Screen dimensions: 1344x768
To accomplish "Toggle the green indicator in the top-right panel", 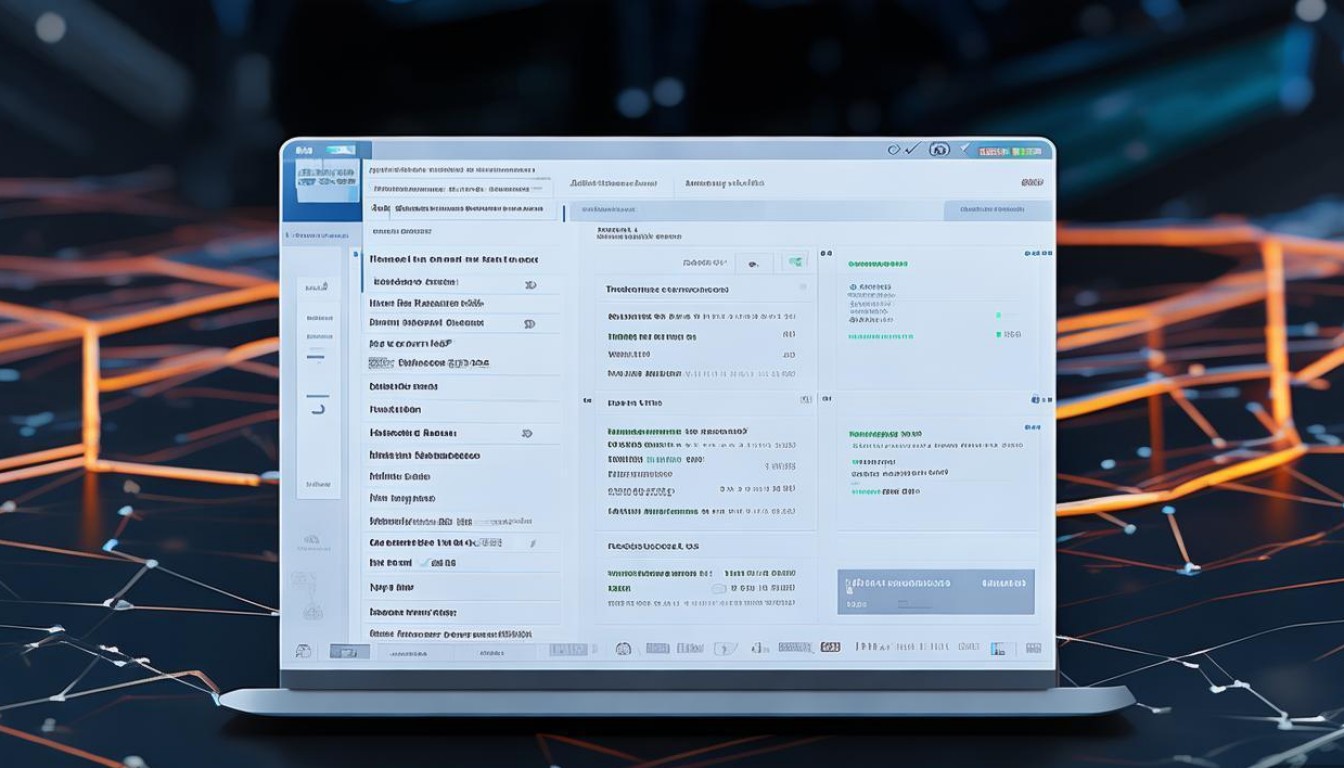I will 998,315.
